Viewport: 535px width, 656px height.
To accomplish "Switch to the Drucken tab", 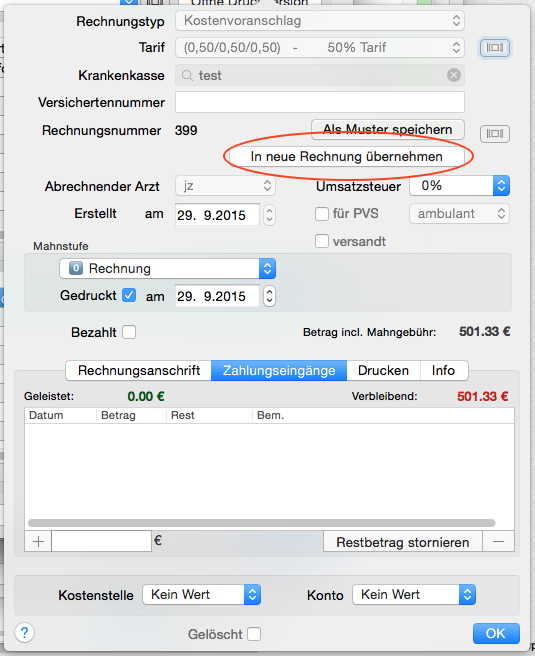I will pyautogui.click(x=383, y=371).
